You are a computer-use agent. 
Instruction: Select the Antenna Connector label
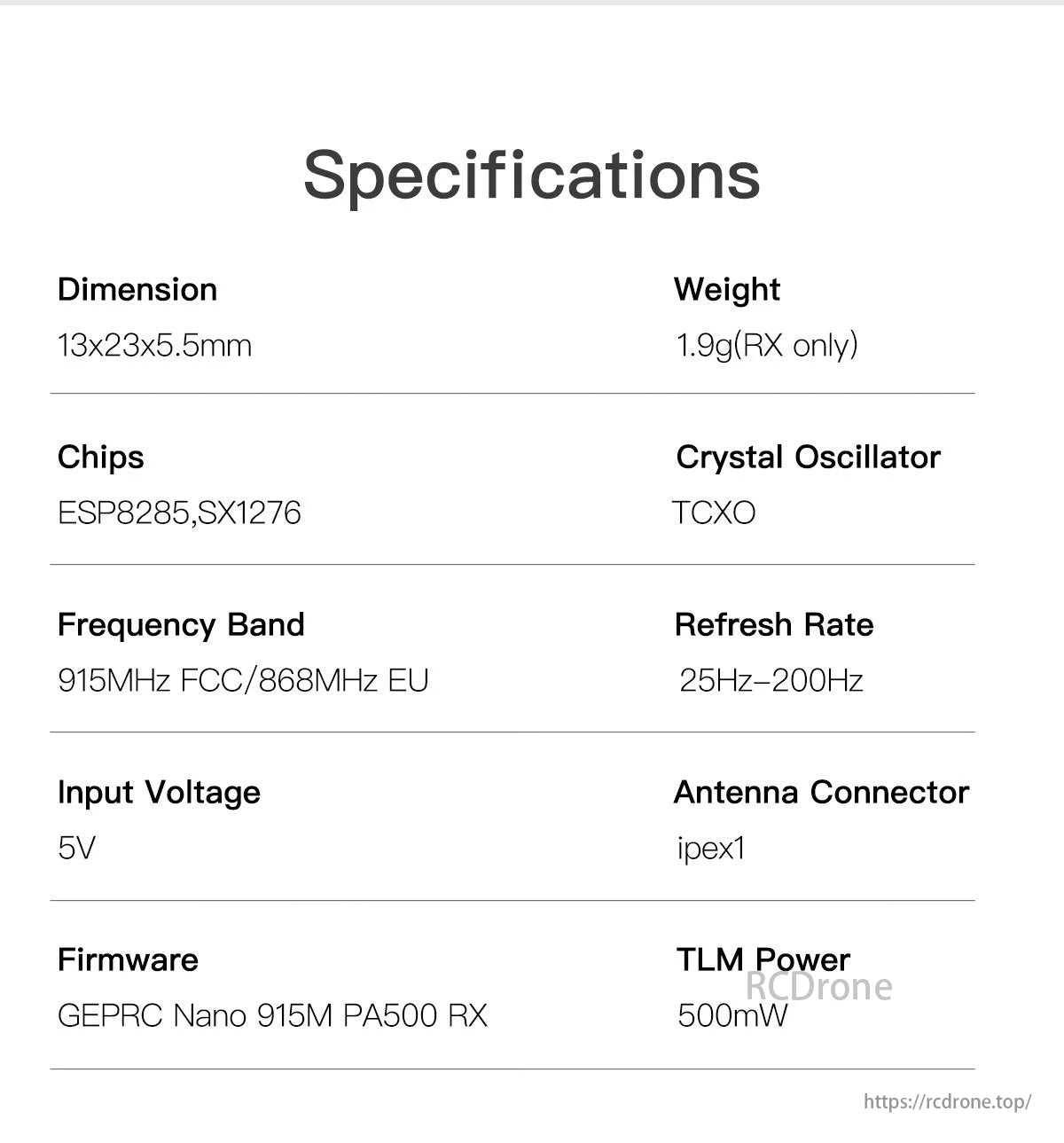(821, 793)
